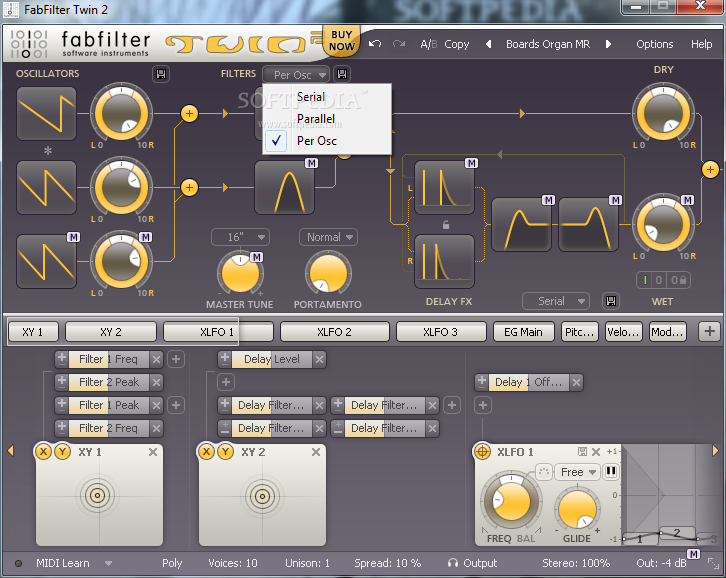Click the redo arrow in top bar
The width and height of the screenshot is (726, 578).
coord(399,44)
